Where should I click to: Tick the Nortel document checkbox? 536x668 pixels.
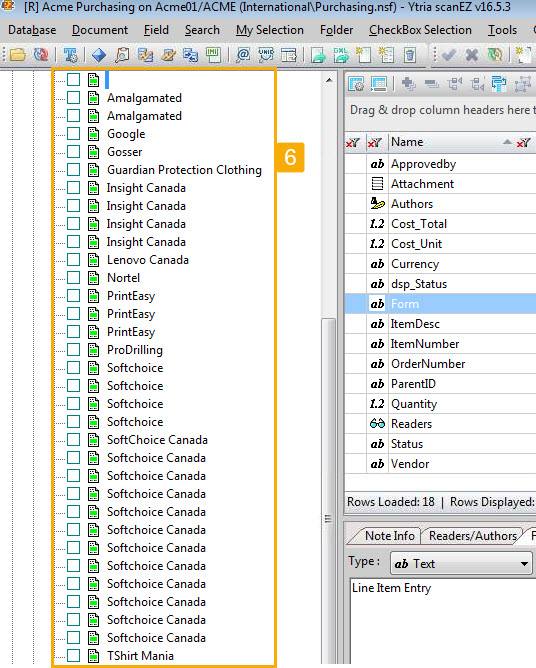(73, 277)
